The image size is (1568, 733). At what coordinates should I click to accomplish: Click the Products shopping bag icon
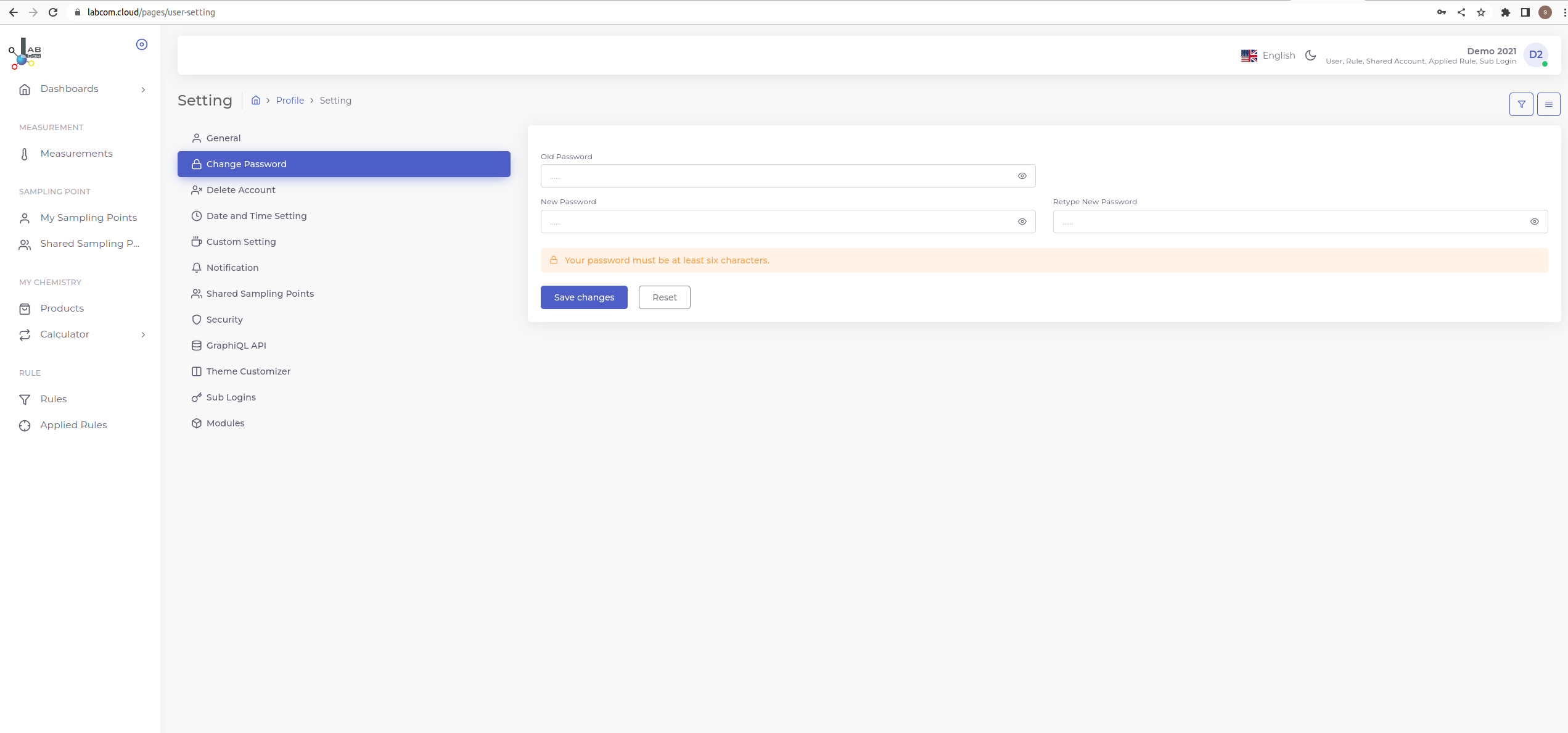pyautogui.click(x=25, y=309)
